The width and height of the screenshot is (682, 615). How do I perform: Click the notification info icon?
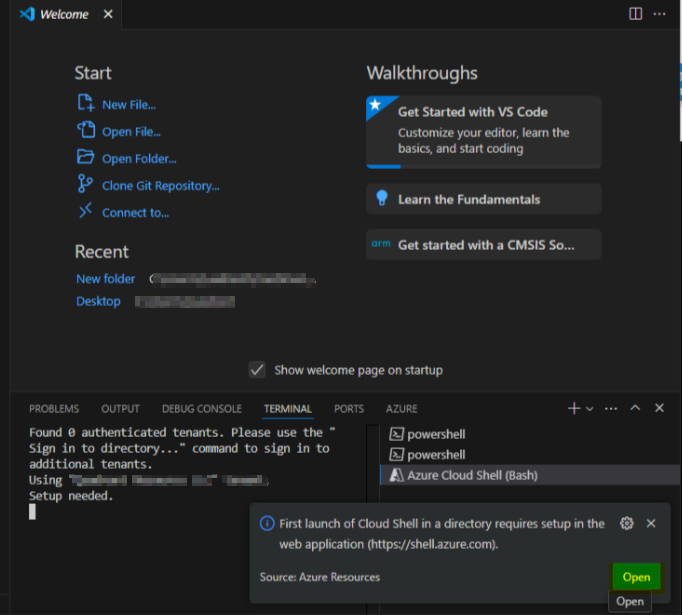(267, 523)
